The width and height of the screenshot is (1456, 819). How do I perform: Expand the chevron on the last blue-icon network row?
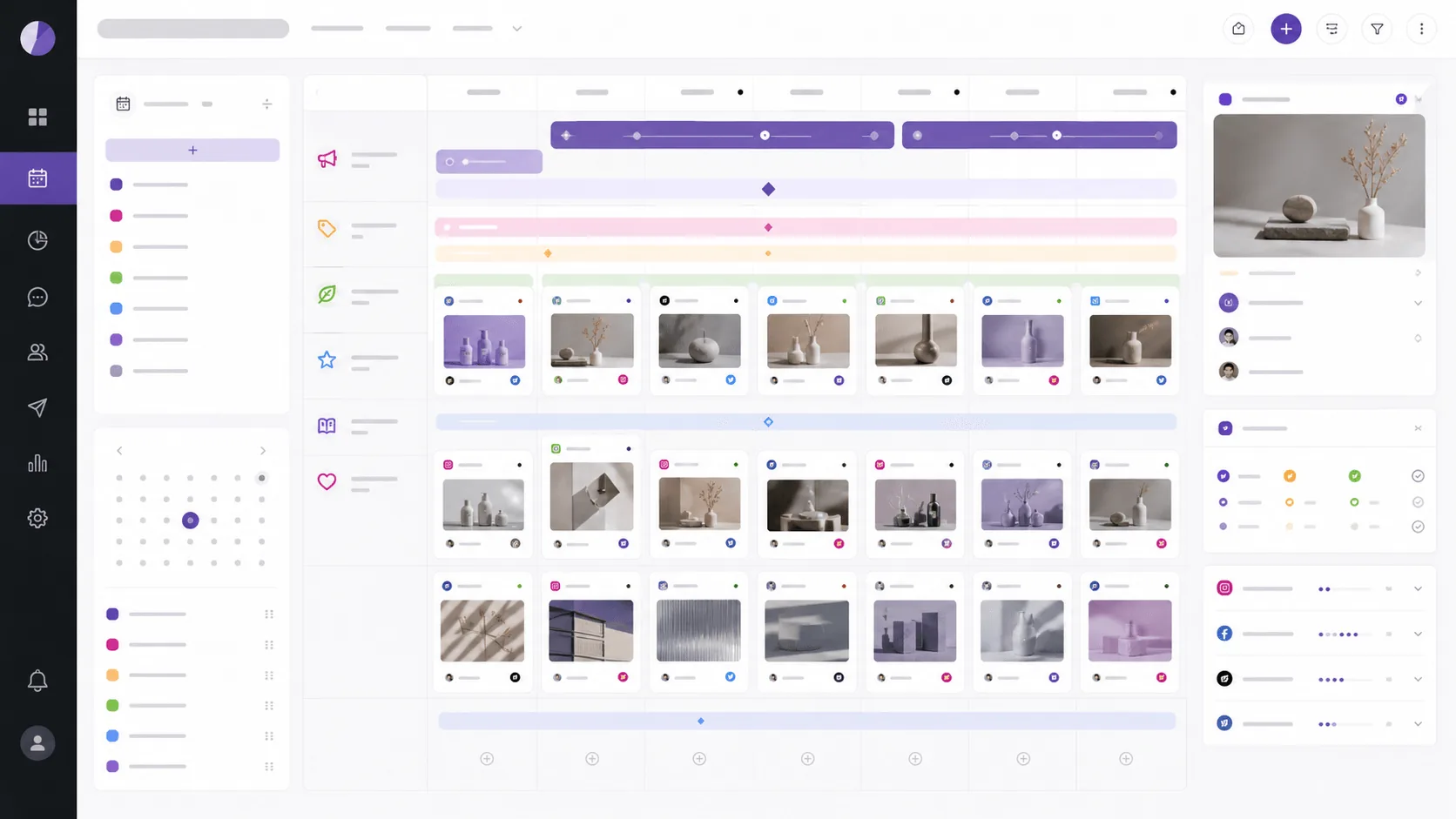click(x=1418, y=723)
